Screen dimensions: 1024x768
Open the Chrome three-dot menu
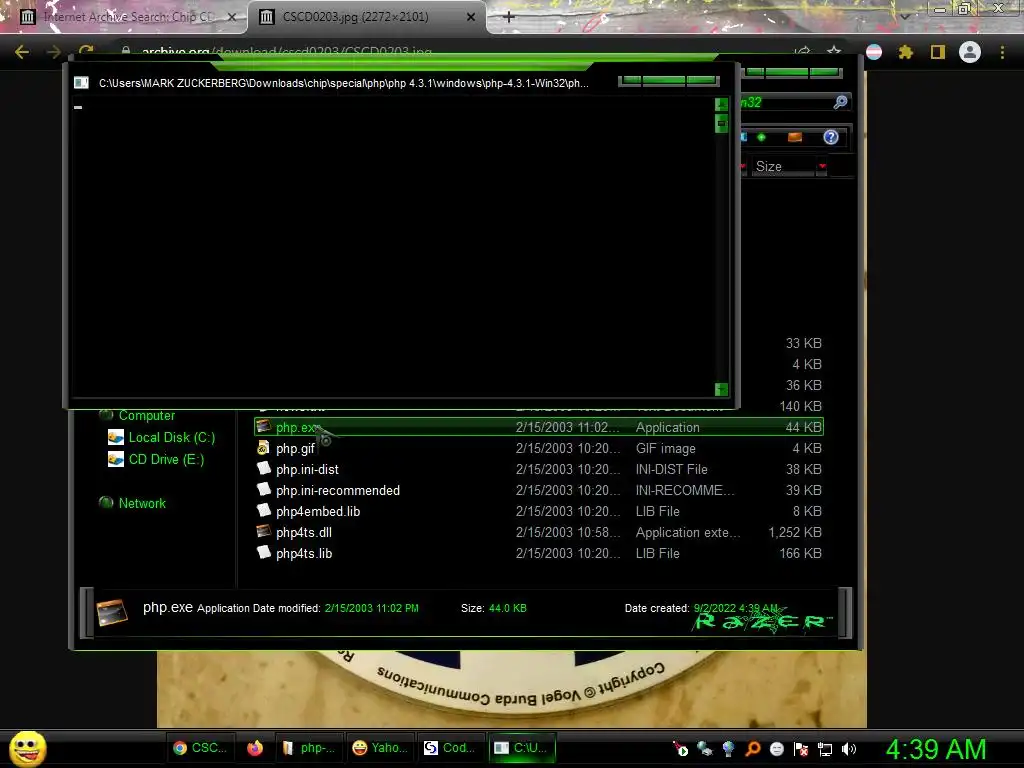tap(1002, 52)
